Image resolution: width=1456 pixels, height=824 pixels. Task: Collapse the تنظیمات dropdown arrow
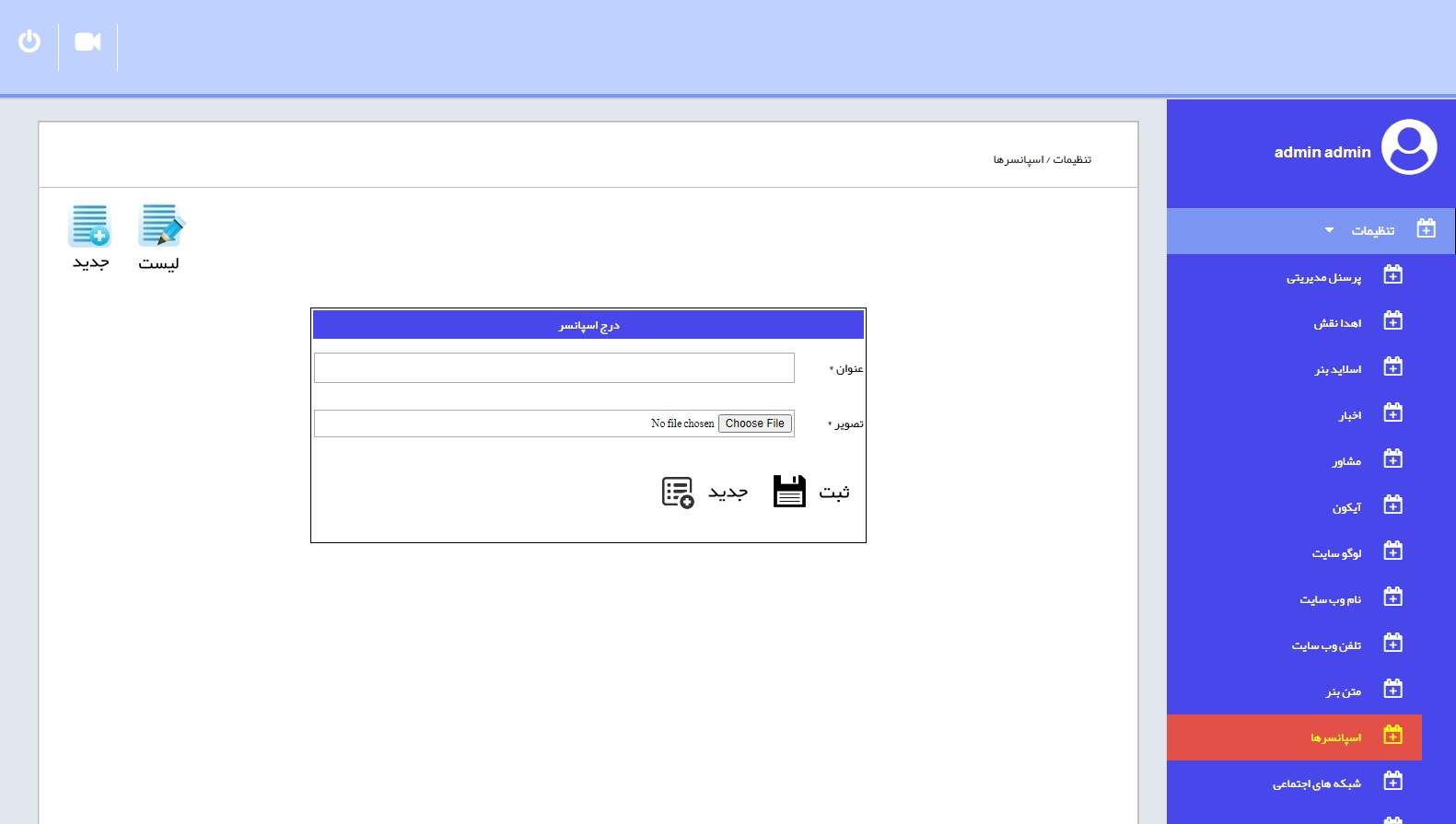click(x=1329, y=230)
